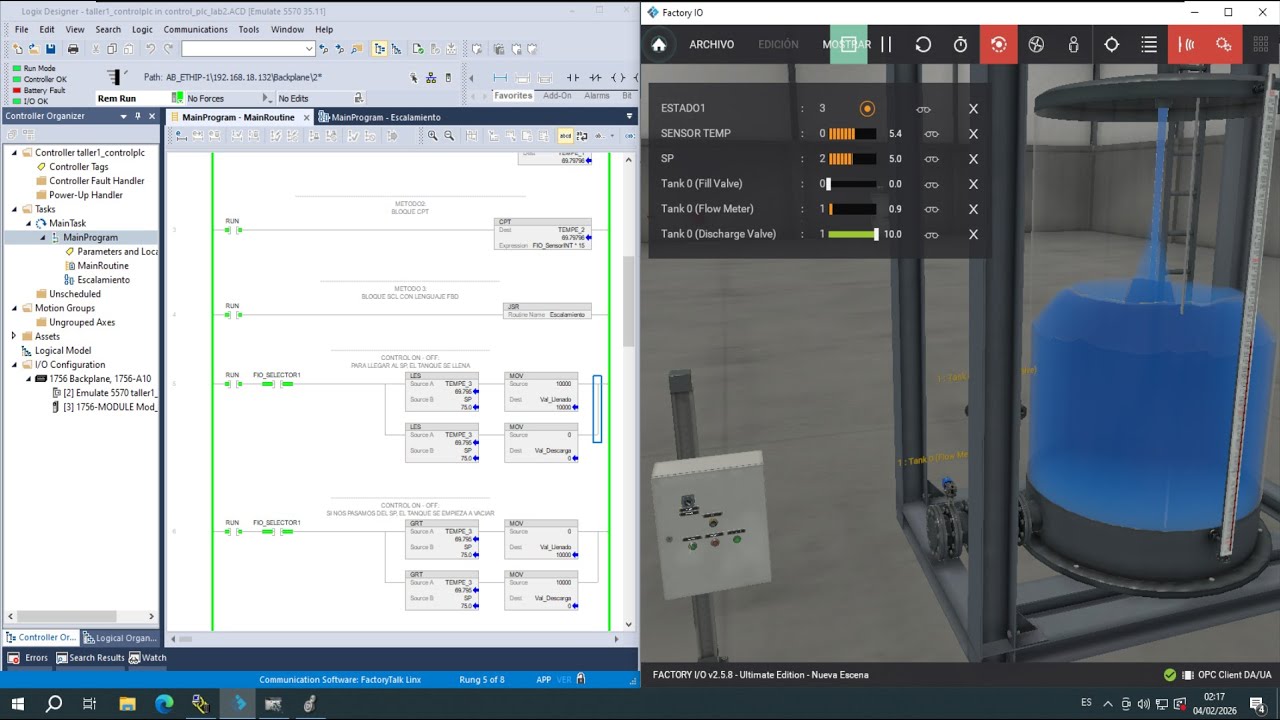Image resolution: width=1280 pixels, height=720 pixels.
Task: Collapse the I/O Configuration node
Action: click(x=14, y=365)
